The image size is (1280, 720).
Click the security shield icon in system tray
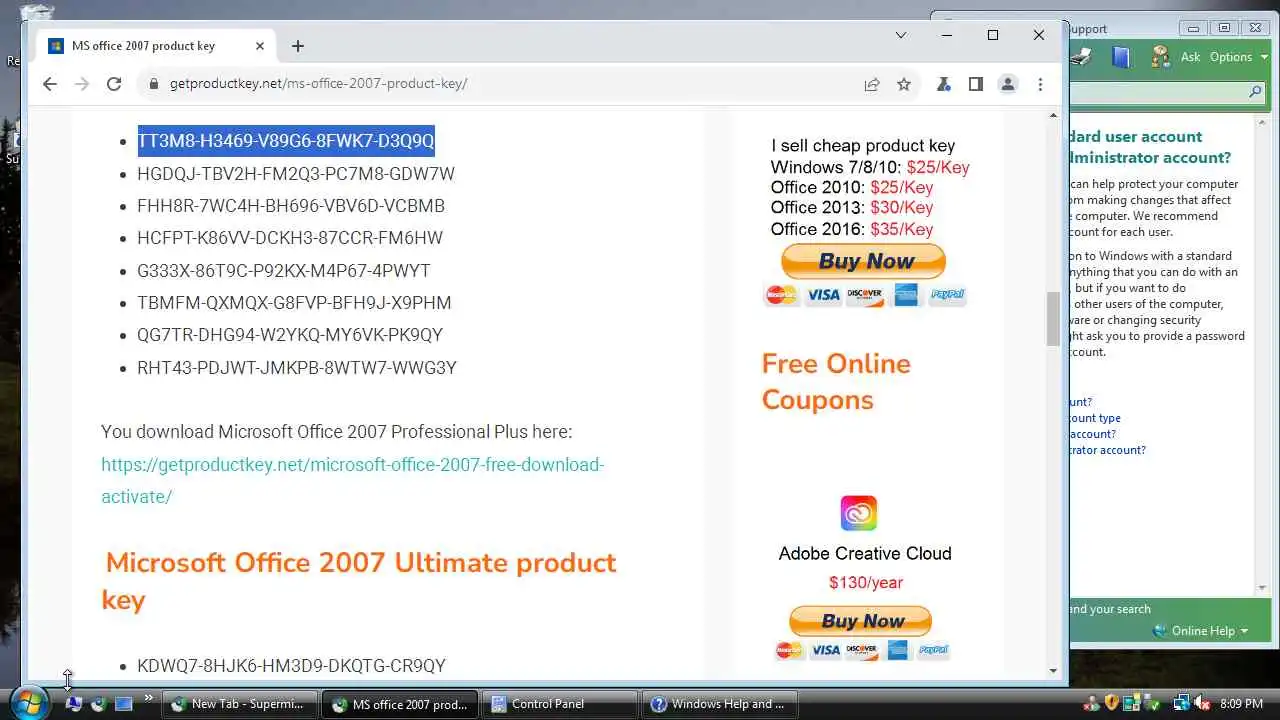(x=1111, y=704)
